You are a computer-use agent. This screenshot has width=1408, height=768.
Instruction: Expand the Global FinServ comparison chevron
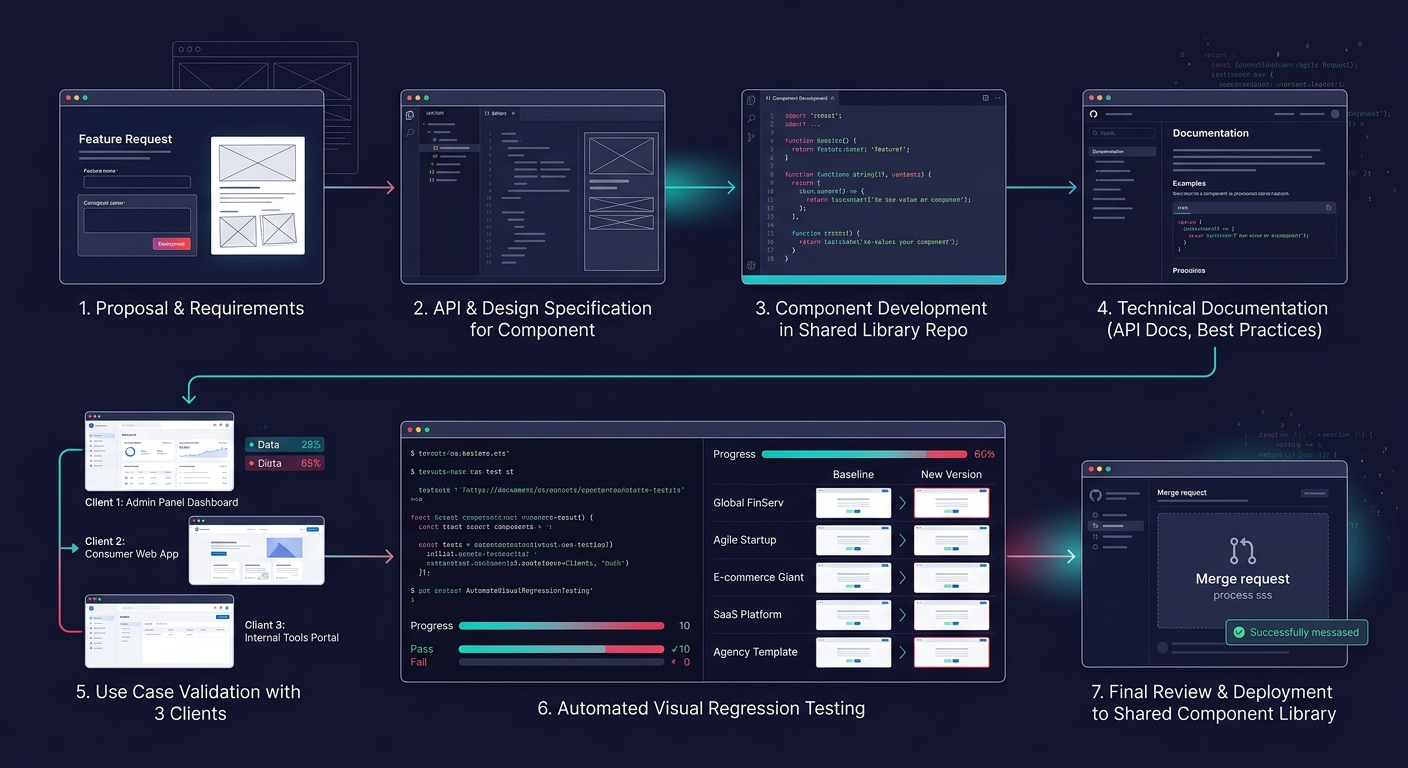(x=902, y=503)
